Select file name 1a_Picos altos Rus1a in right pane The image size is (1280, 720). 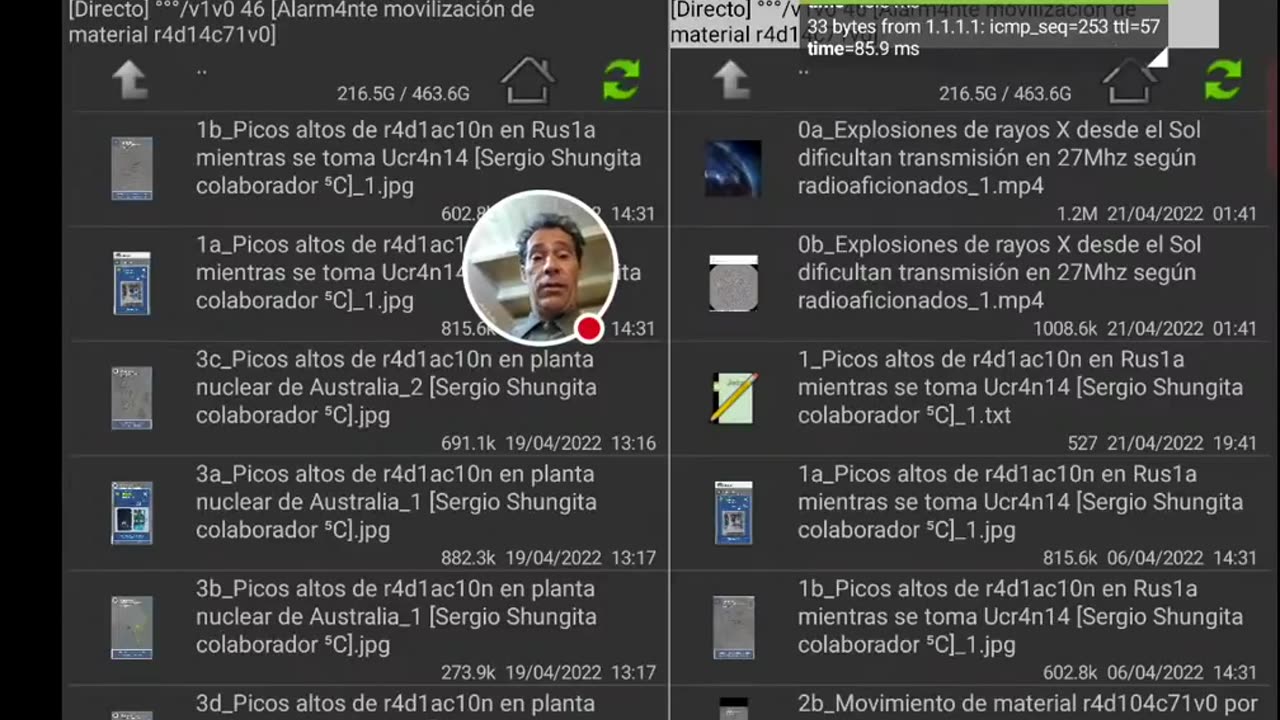click(1020, 502)
